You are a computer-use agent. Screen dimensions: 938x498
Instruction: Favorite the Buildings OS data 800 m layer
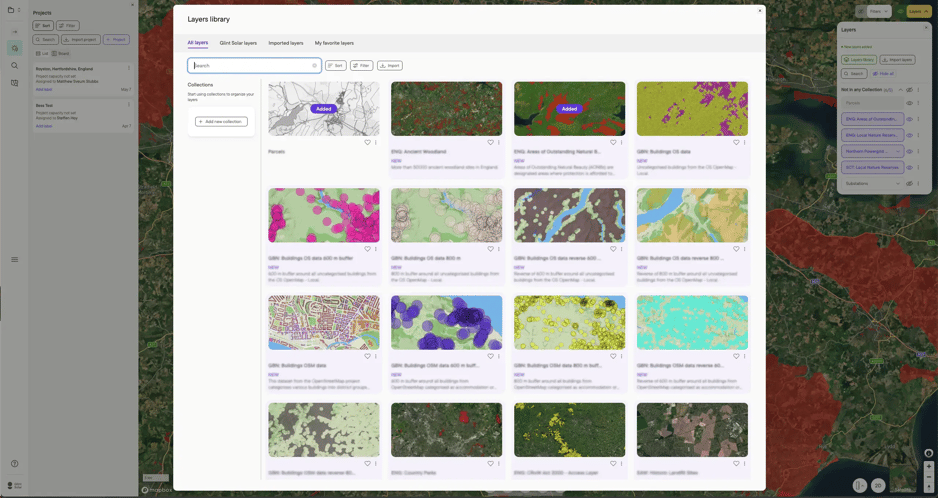490,249
